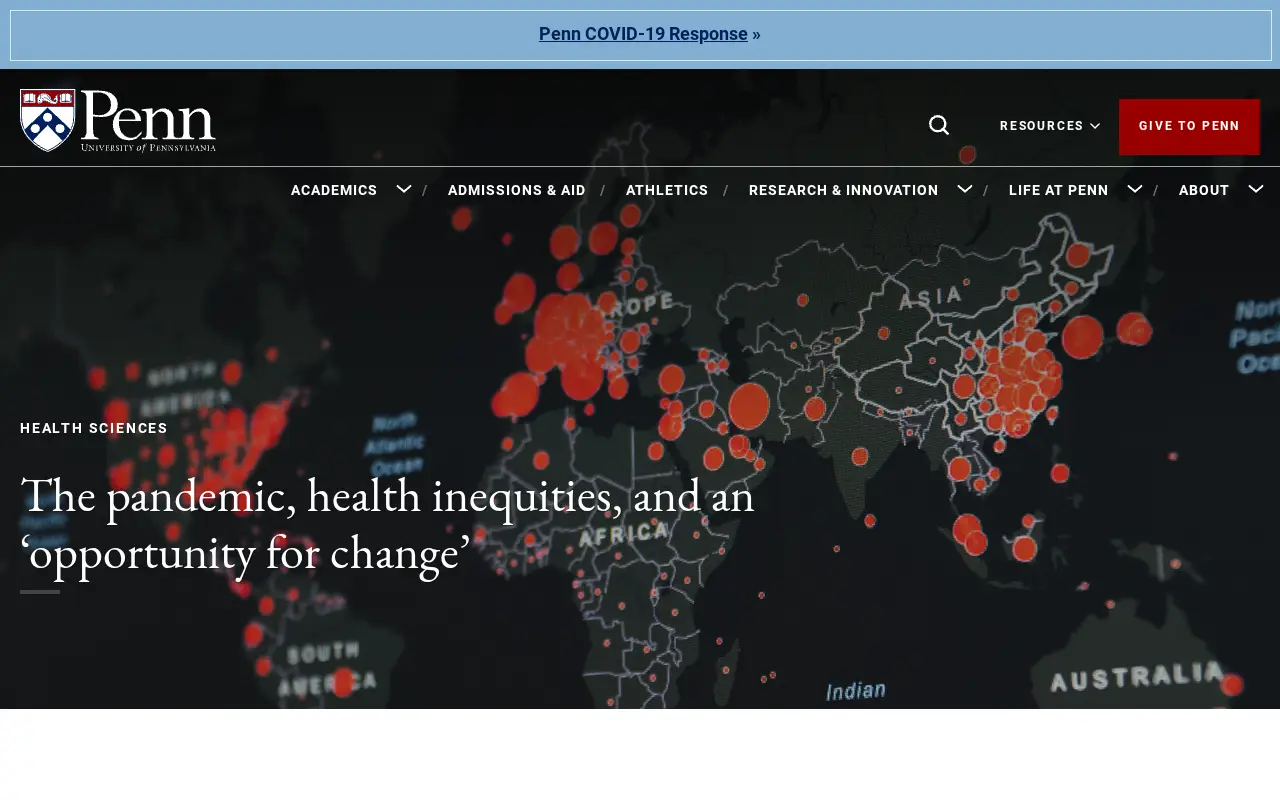
Task: Expand the Life at Penn chevron
Action: point(1135,189)
